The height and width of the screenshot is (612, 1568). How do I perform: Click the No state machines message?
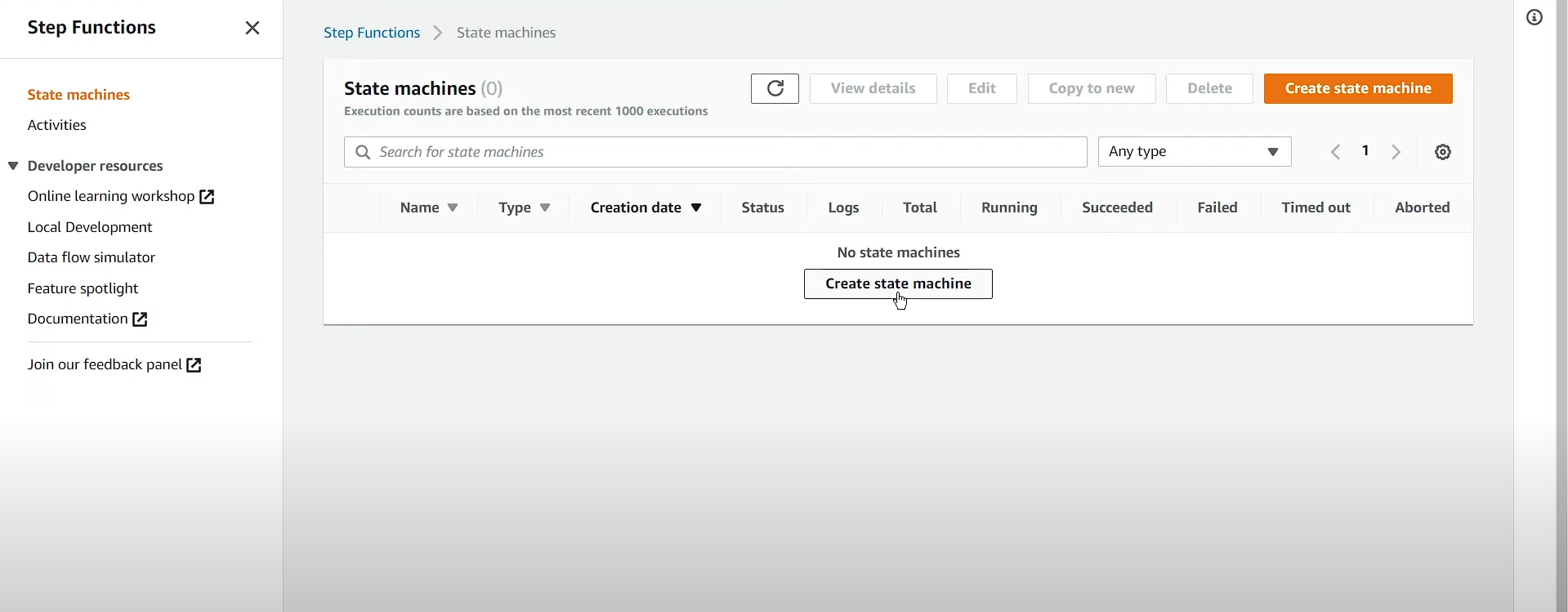pos(898,252)
